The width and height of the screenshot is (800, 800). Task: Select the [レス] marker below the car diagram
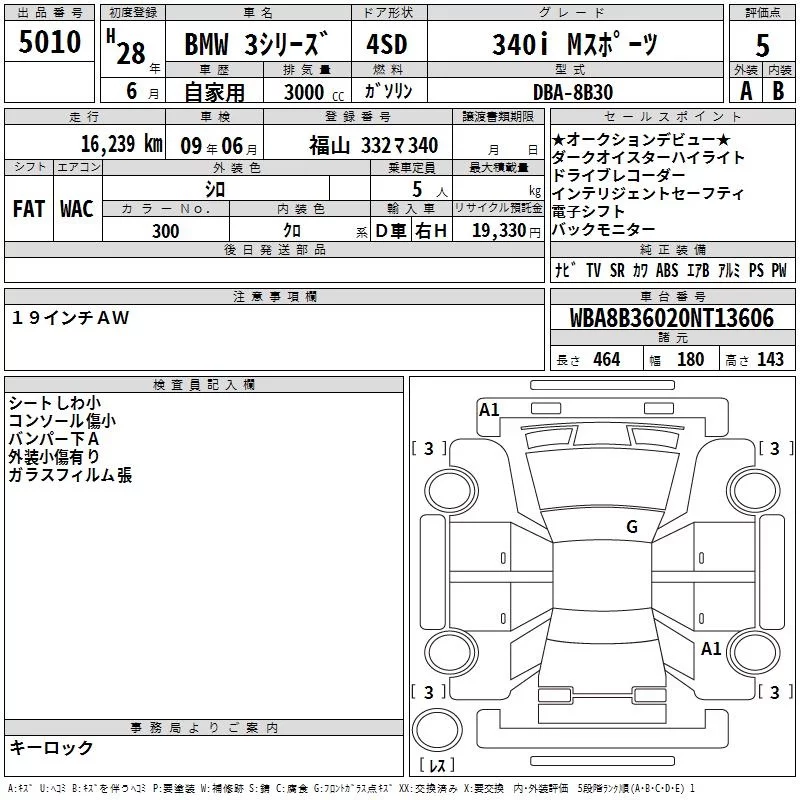(437, 767)
